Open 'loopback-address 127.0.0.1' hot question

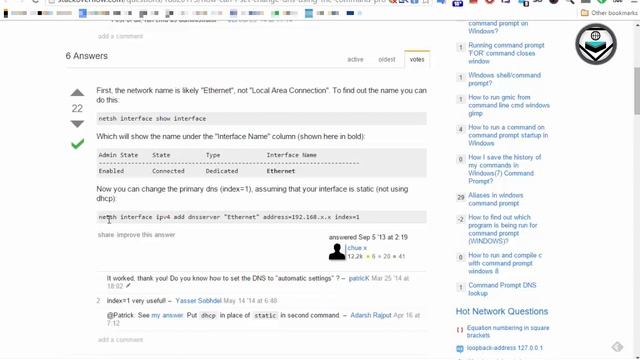(x=504, y=348)
